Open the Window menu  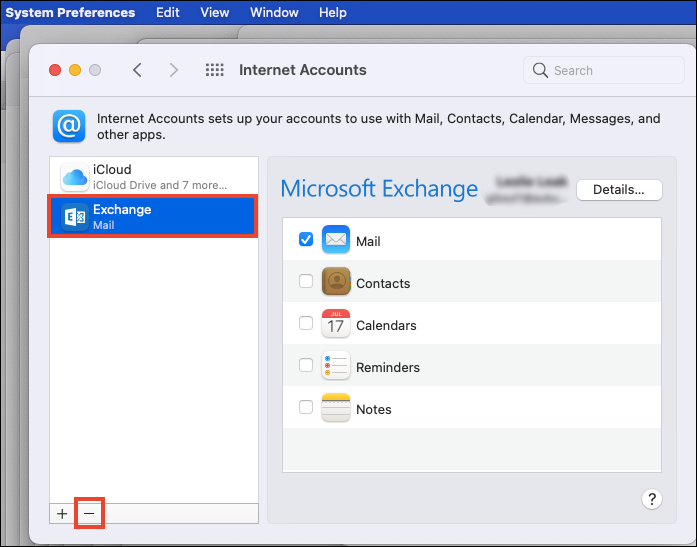[274, 12]
